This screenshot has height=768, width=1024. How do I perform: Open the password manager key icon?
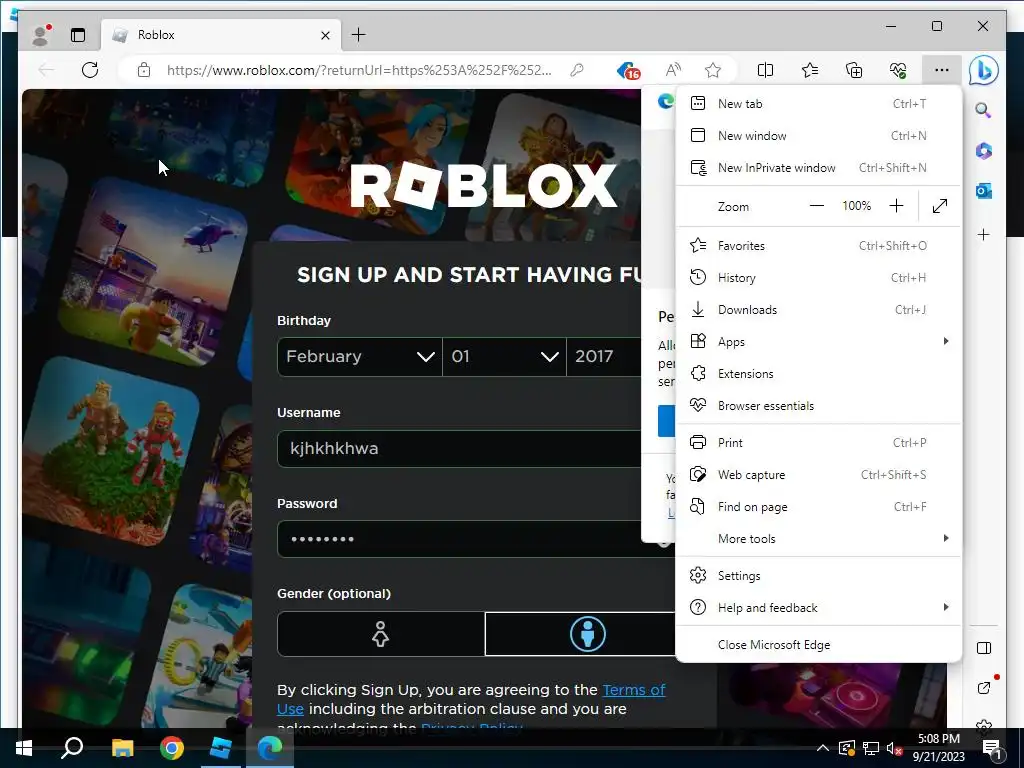pos(577,70)
